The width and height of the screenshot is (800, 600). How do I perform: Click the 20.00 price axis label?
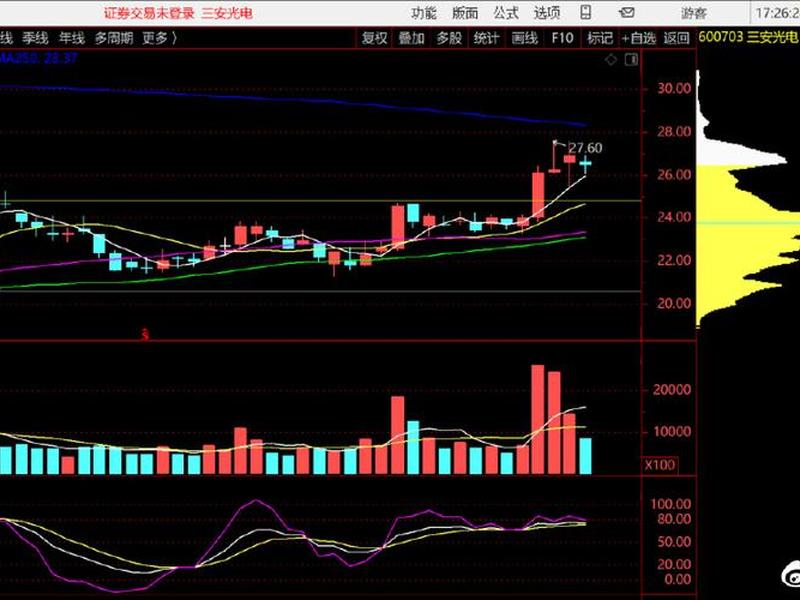[x=674, y=303]
